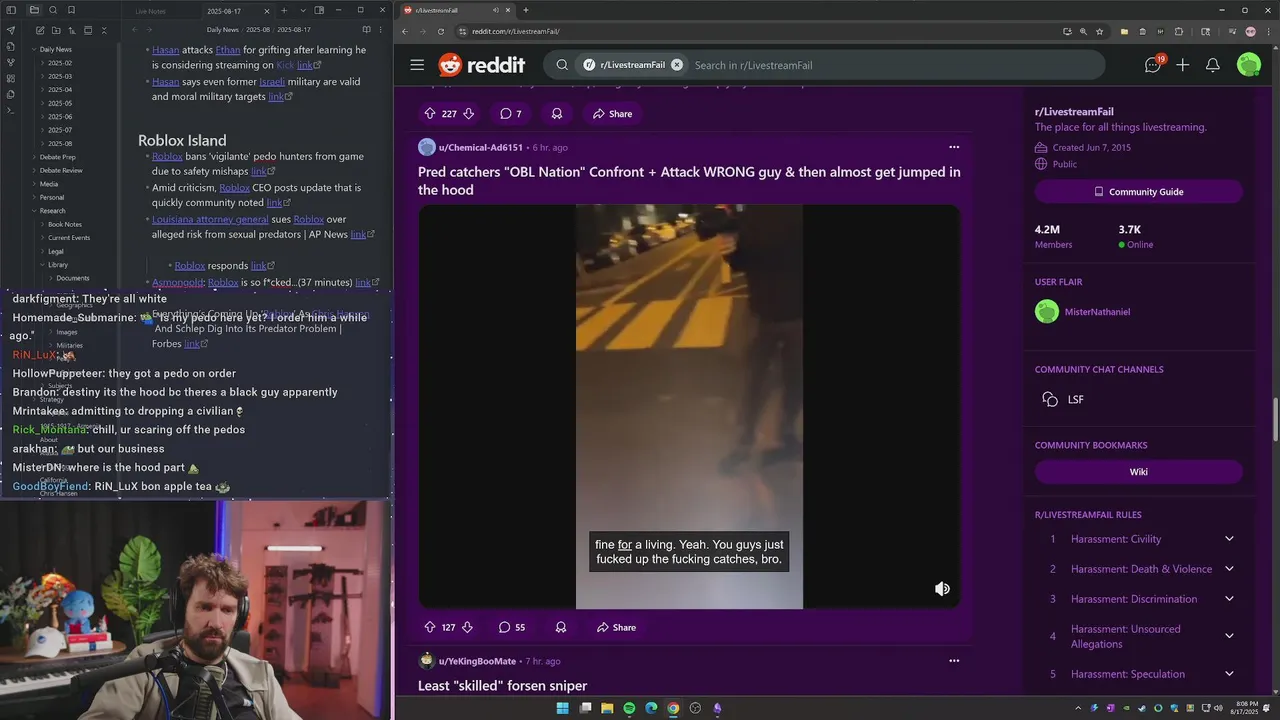This screenshot has width=1280, height=720.
Task: Open the Least skilled forsen sniper post
Action: [503, 686]
